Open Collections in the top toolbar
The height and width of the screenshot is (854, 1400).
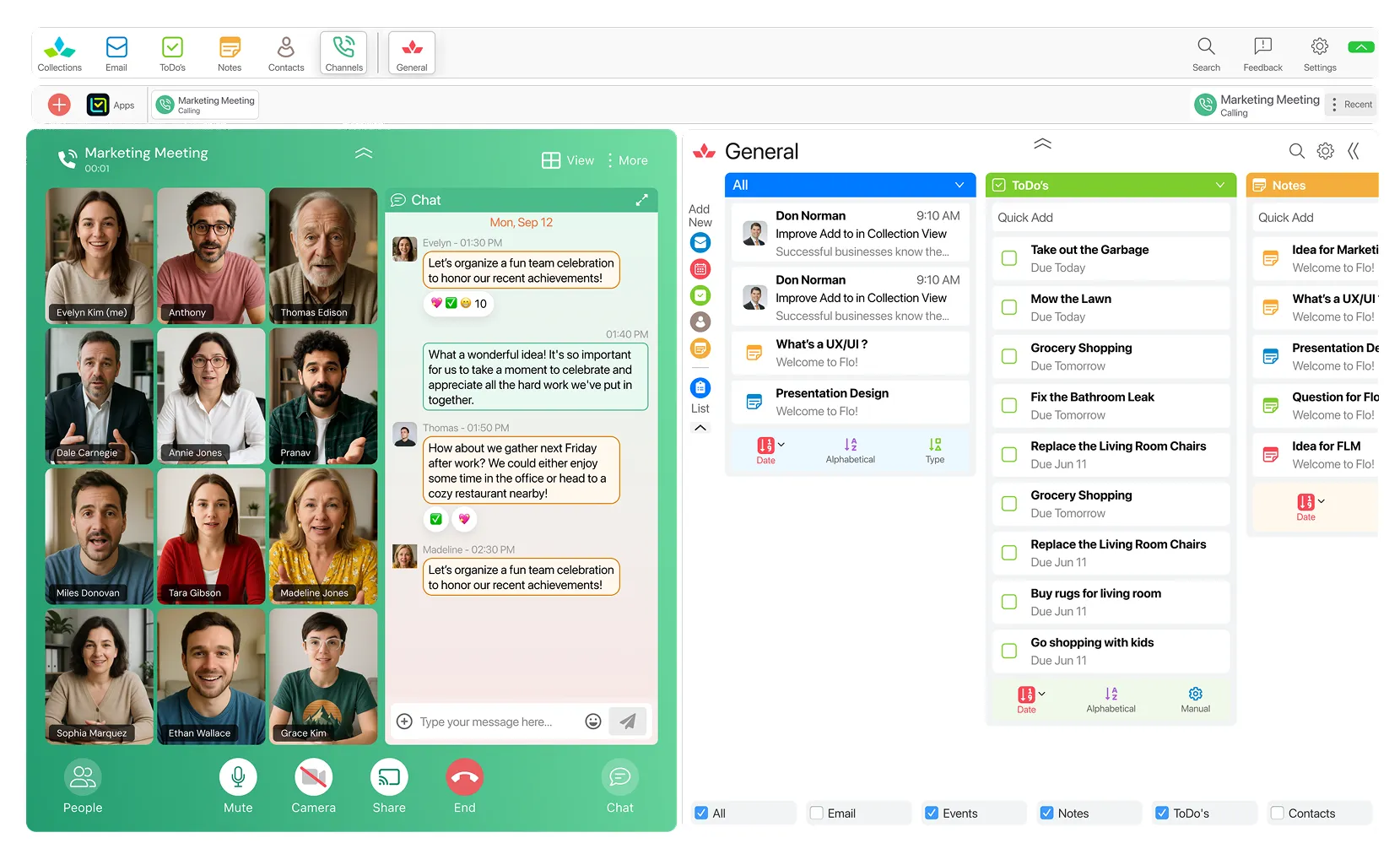59,53
